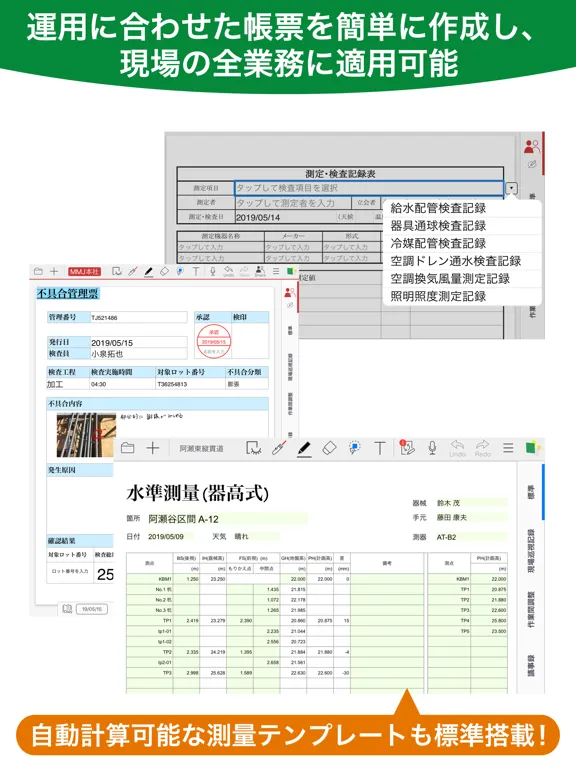This screenshot has height=768, width=576.
Task: Add new page with plus icon in 水準測量 toolbar
Action: point(153,448)
